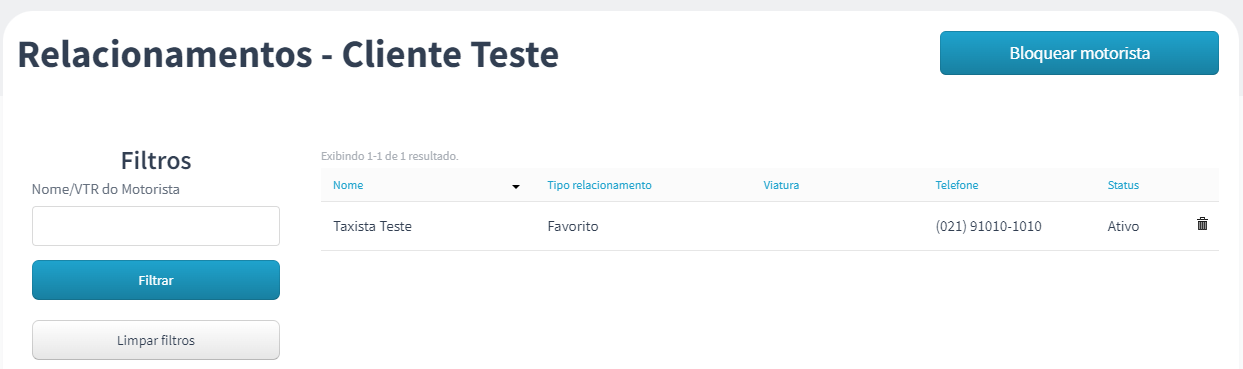Reset search using Limpar filtros

pyautogui.click(x=156, y=340)
